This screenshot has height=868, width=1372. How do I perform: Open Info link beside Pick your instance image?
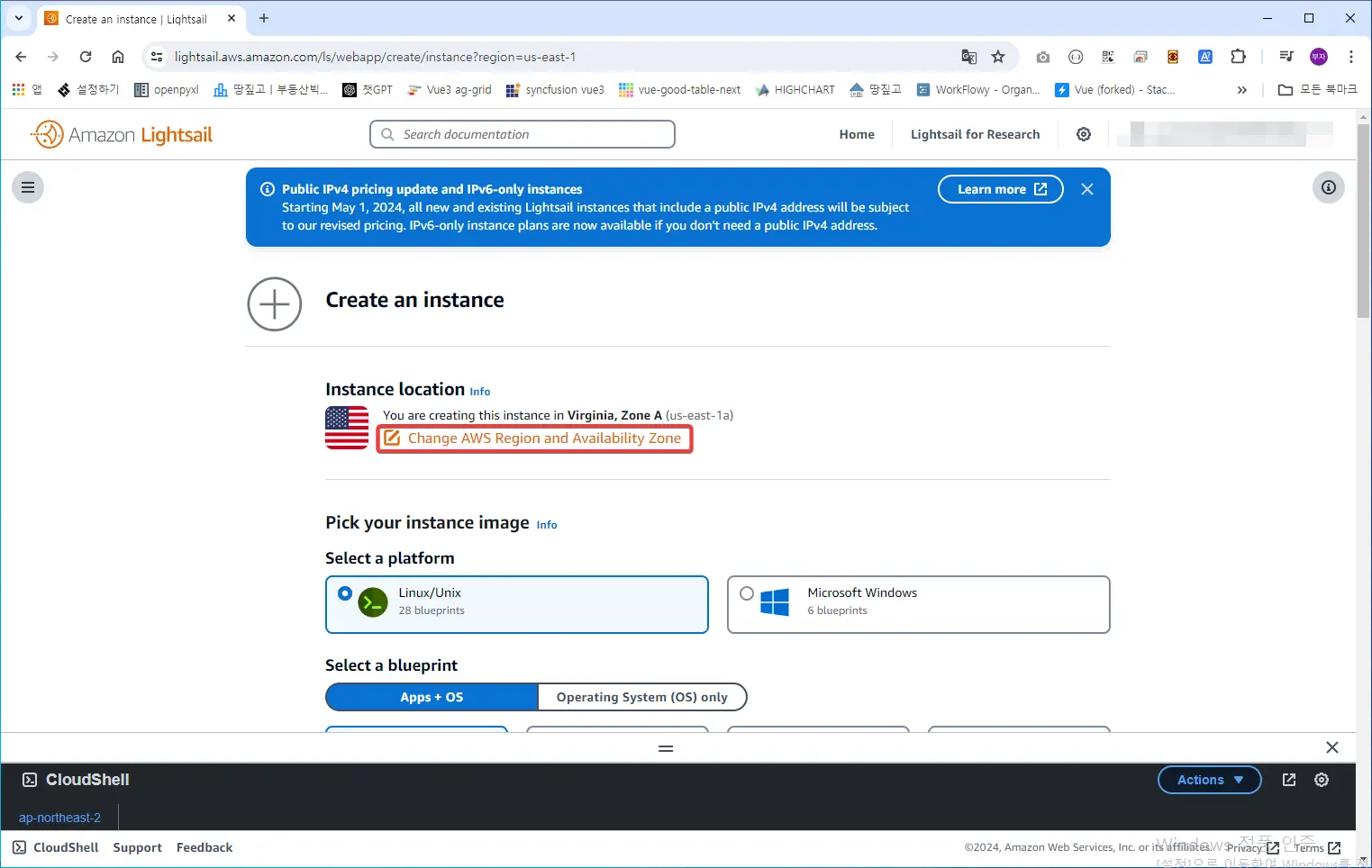click(x=547, y=525)
